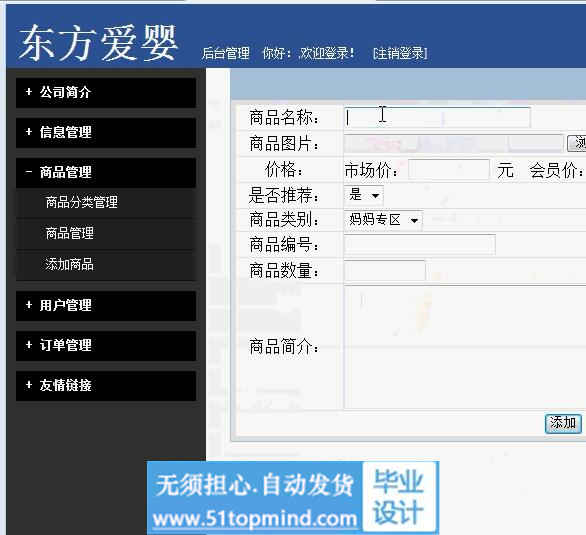The image size is (586, 535).
Task: Focus the 商品数量 input field
Action: 385,270
